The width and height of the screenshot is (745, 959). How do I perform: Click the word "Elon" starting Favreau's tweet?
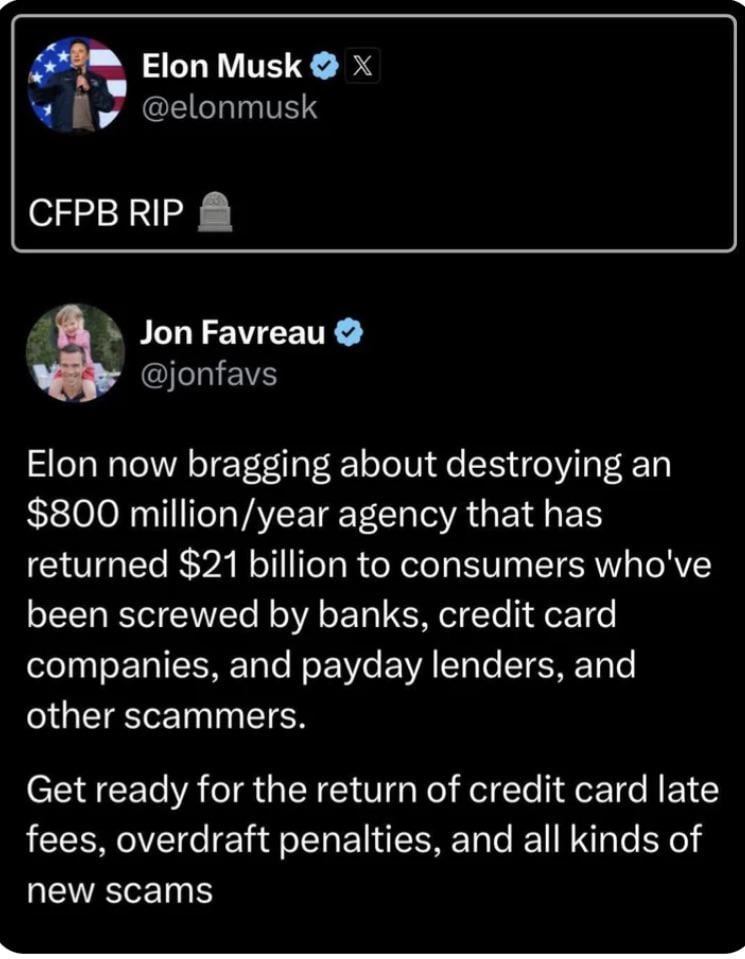(63, 464)
